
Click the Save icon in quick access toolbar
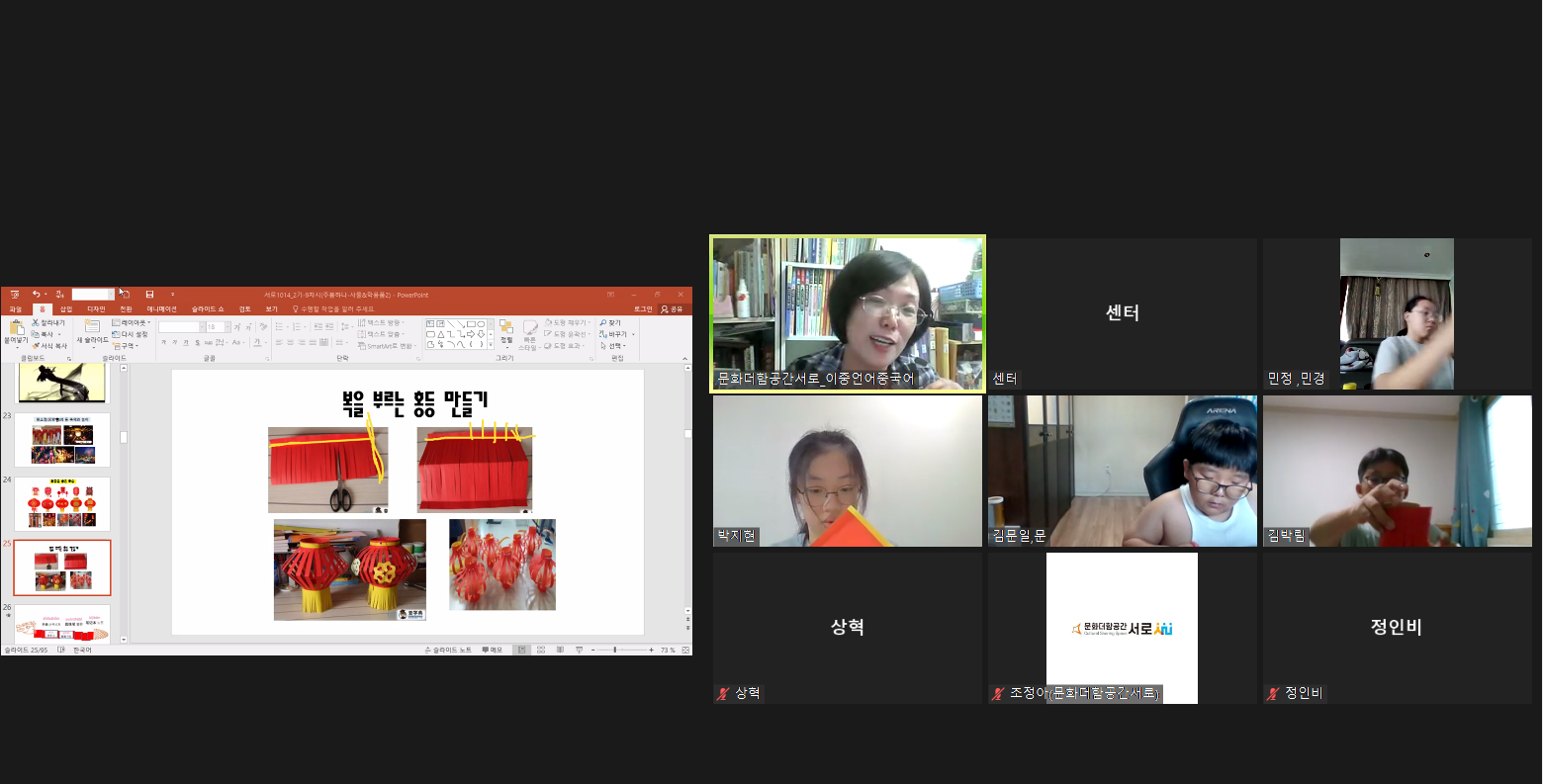pos(149,295)
